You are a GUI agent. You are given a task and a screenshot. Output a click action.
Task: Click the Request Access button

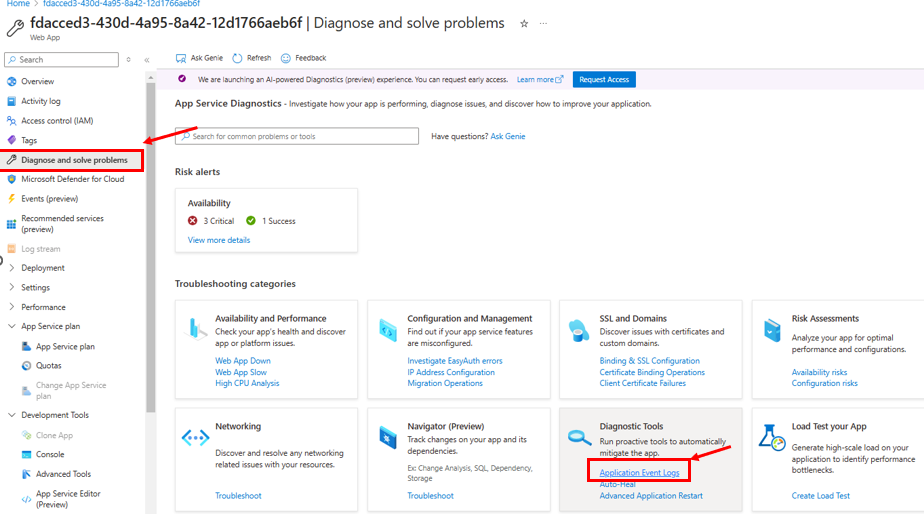click(x=604, y=79)
